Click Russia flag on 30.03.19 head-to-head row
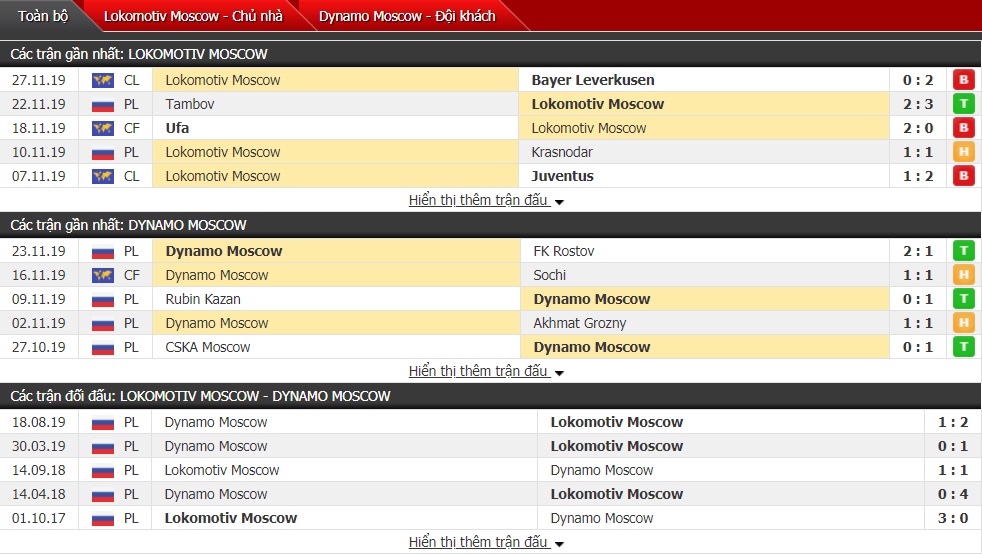The width and height of the screenshot is (982, 555). pyautogui.click(x=103, y=447)
